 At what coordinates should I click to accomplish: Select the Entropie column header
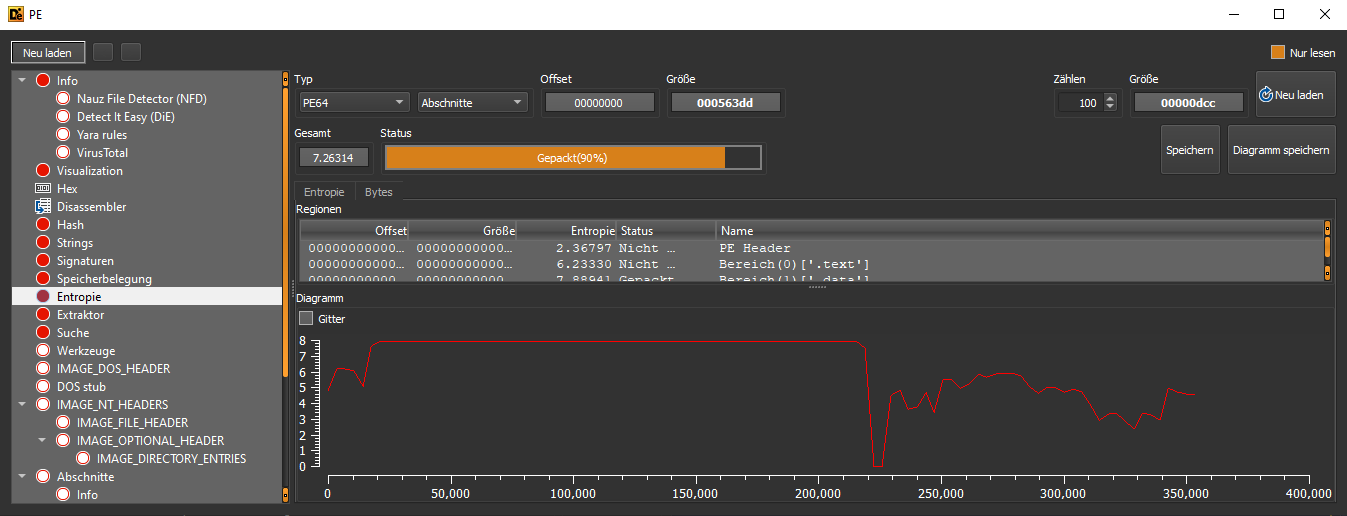coord(566,231)
